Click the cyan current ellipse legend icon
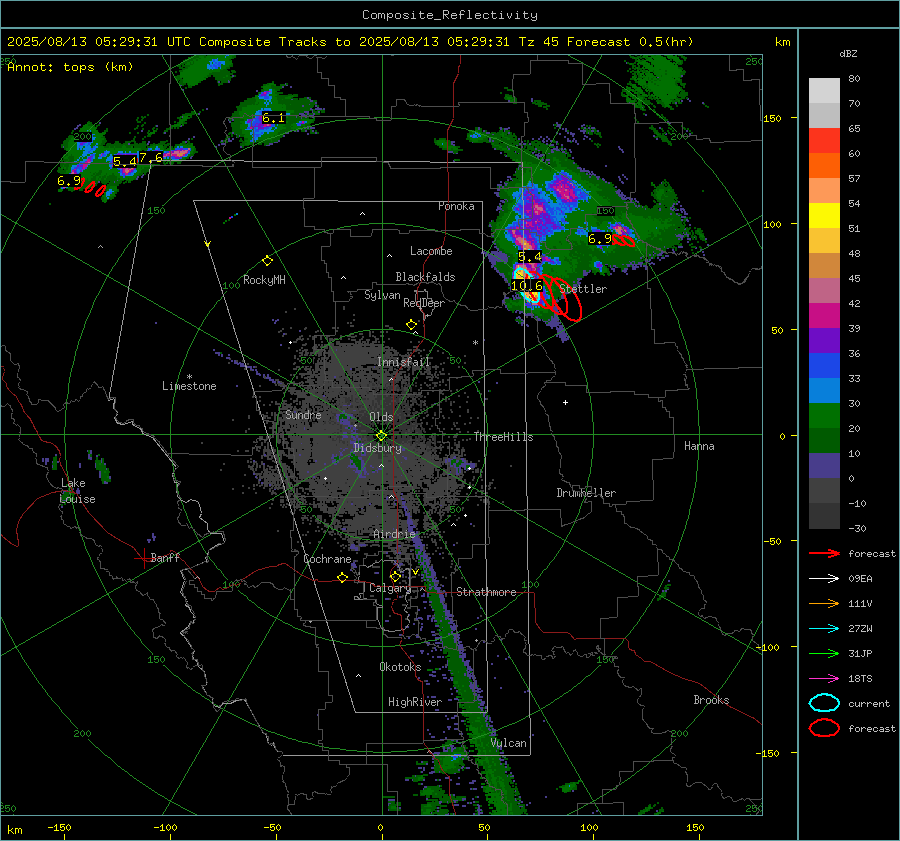 [x=824, y=703]
